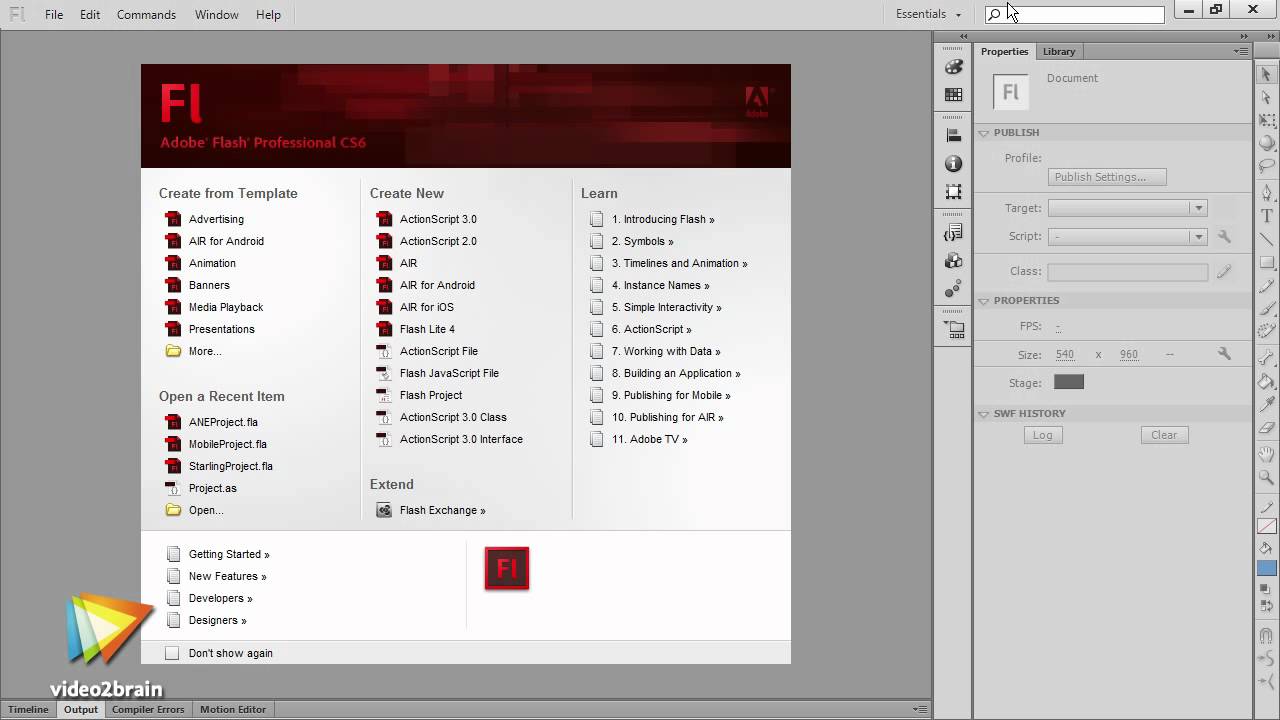Open the Swatches panel grid icon
This screenshot has height=720, width=1280.
[954, 95]
